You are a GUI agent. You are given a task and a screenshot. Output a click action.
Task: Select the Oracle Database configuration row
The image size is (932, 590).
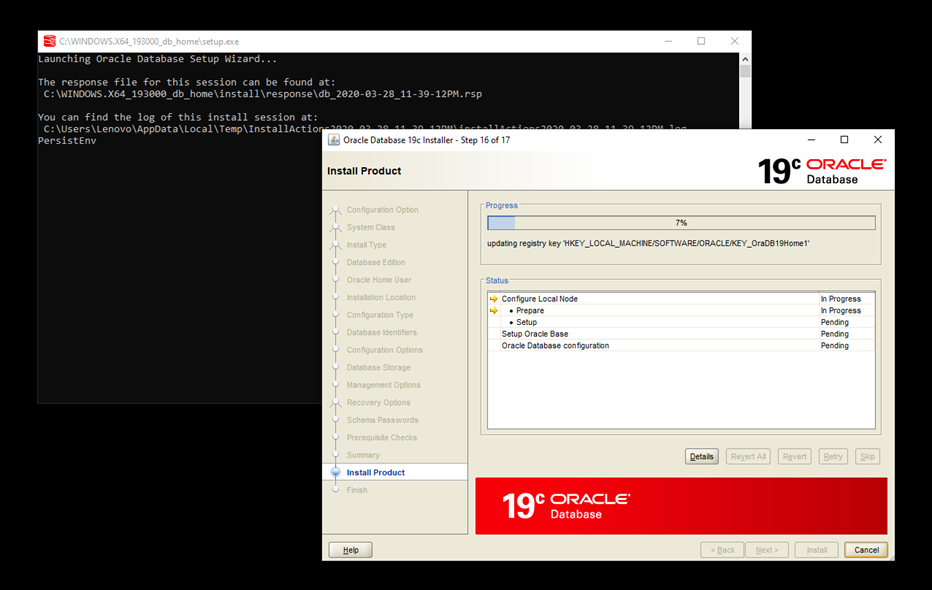(x=681, y=345)
